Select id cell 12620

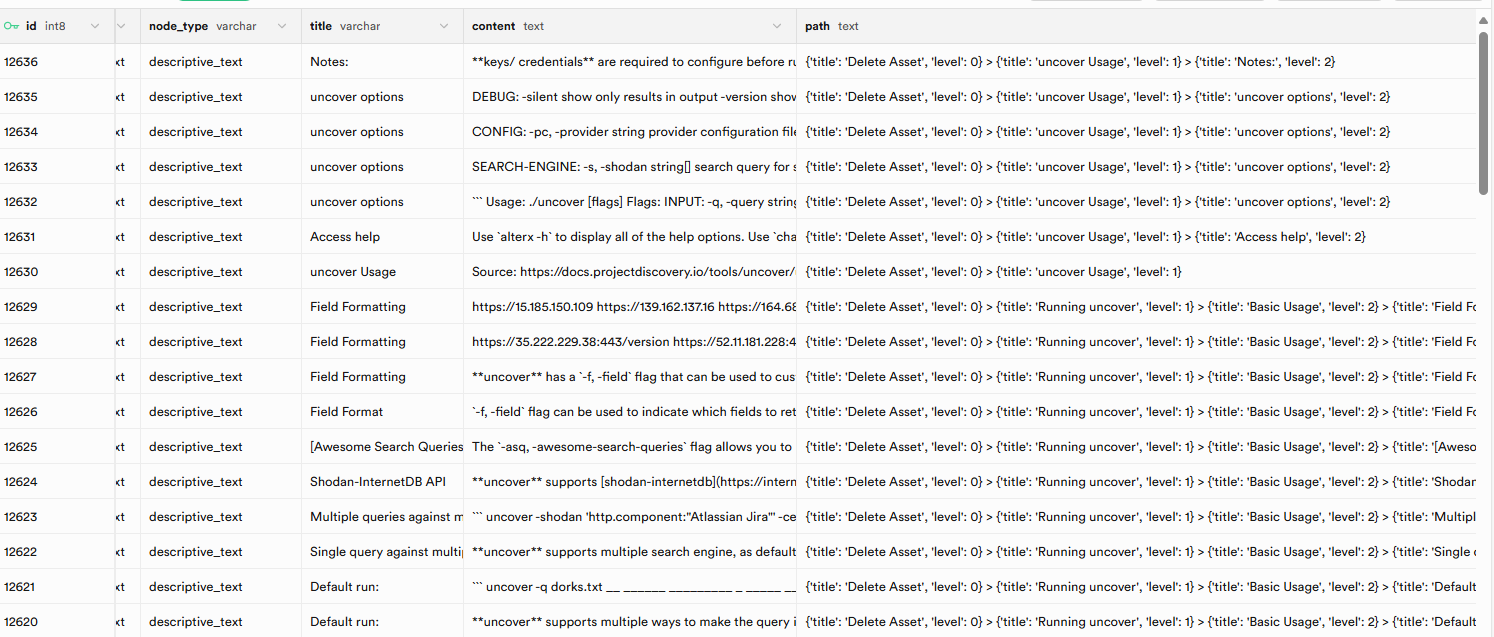[57, 622]
